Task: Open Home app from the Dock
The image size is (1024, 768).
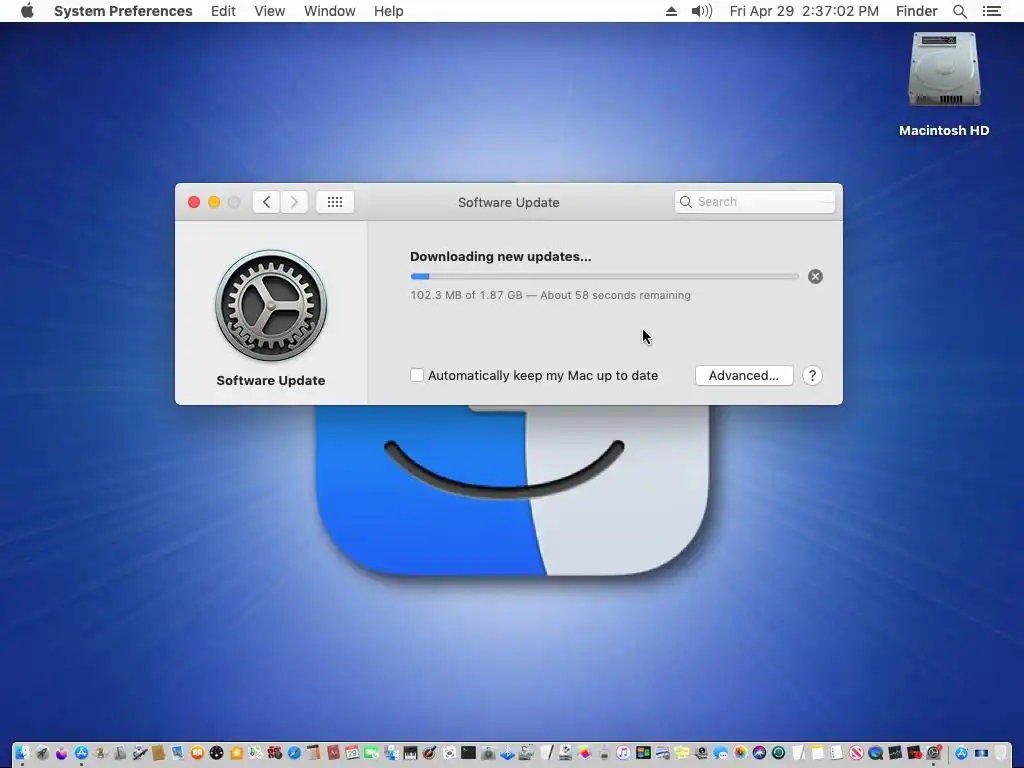Action: (236, 753)
